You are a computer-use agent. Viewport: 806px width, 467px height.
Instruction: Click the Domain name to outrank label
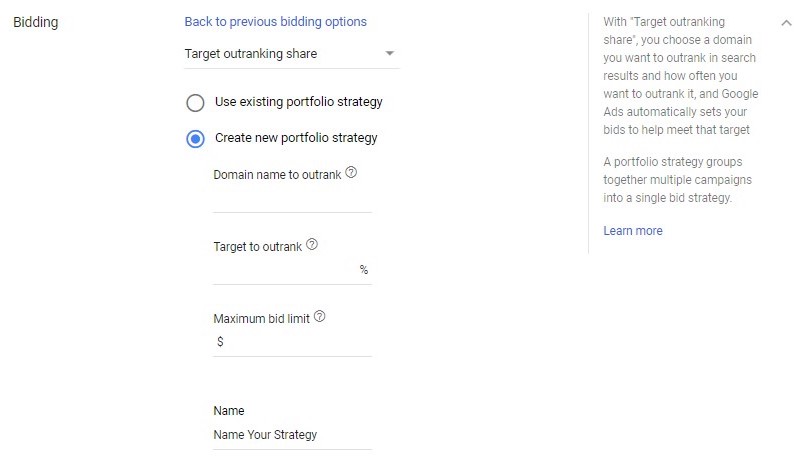point(277,174)
